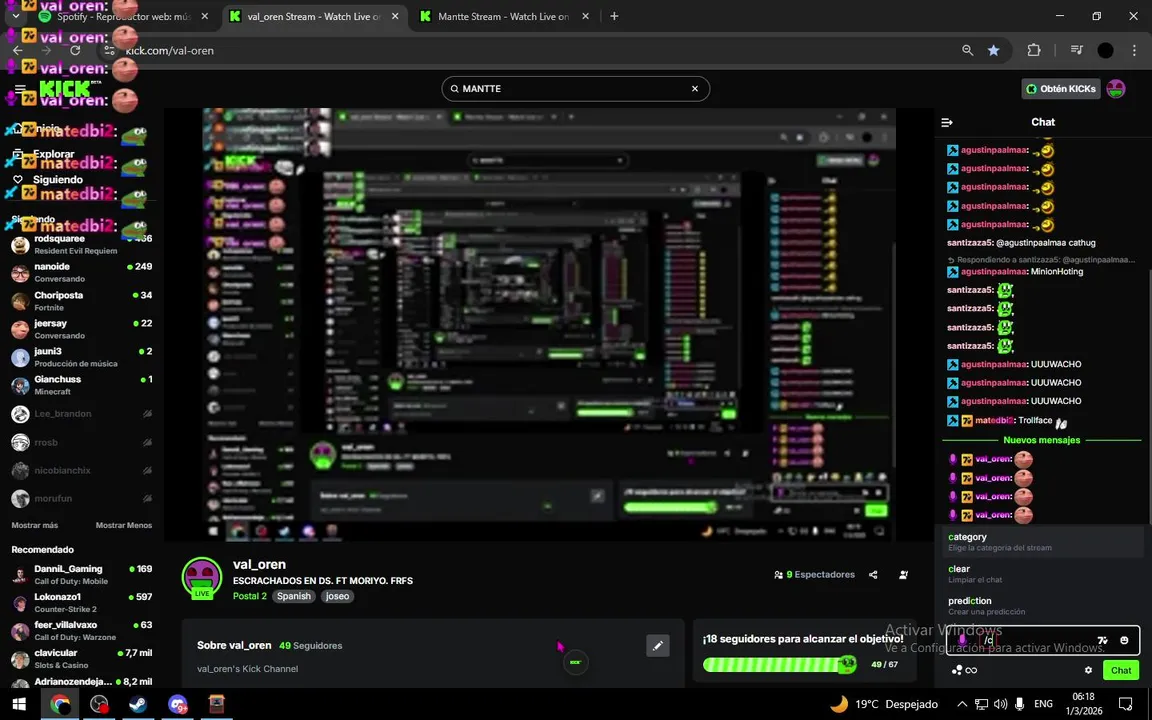Open Steam from the taskbar
Screen dimensions: 1152x720
click(x=137, y=704)
